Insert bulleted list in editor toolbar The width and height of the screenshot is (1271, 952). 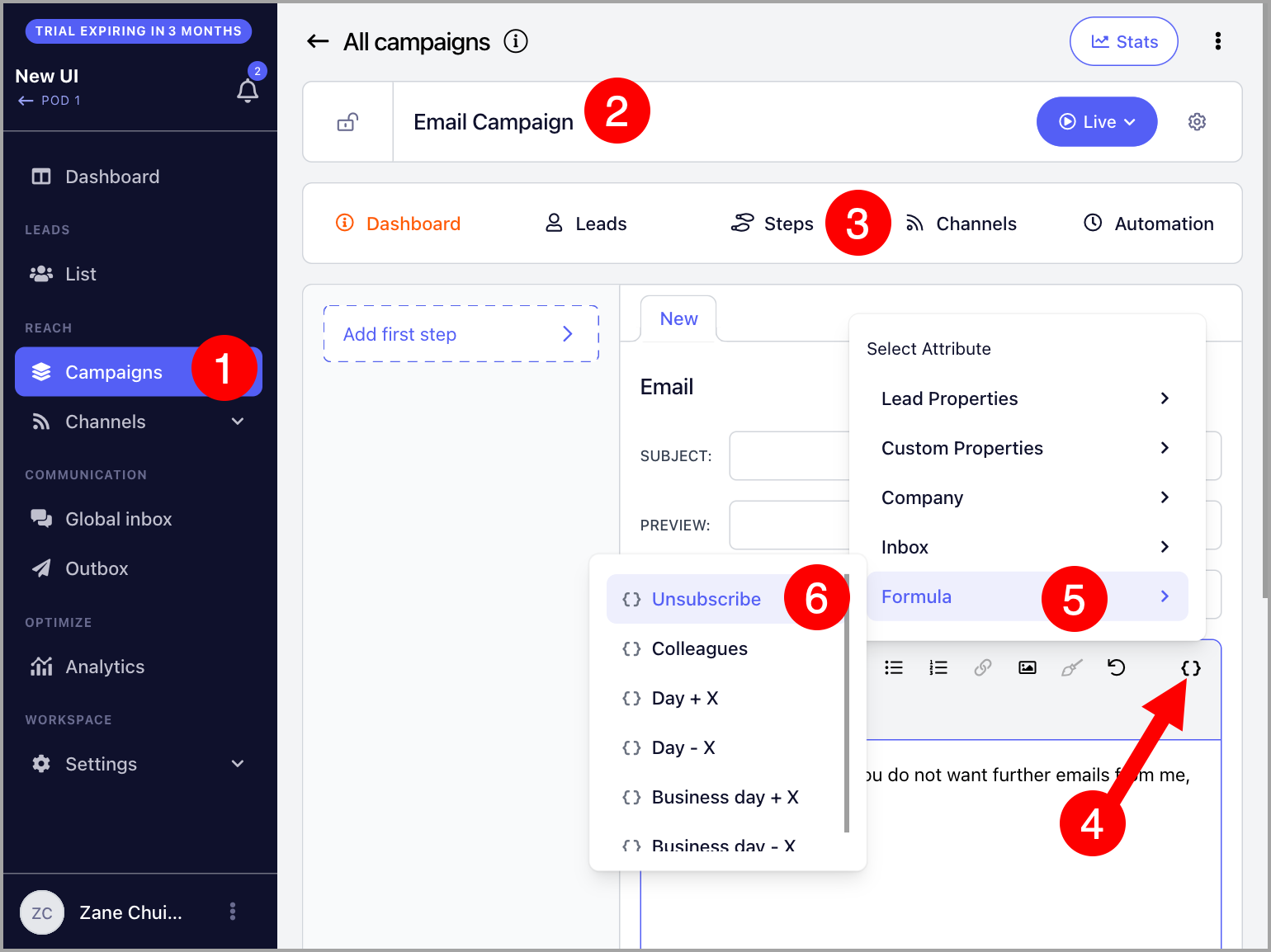click(894, 667)
